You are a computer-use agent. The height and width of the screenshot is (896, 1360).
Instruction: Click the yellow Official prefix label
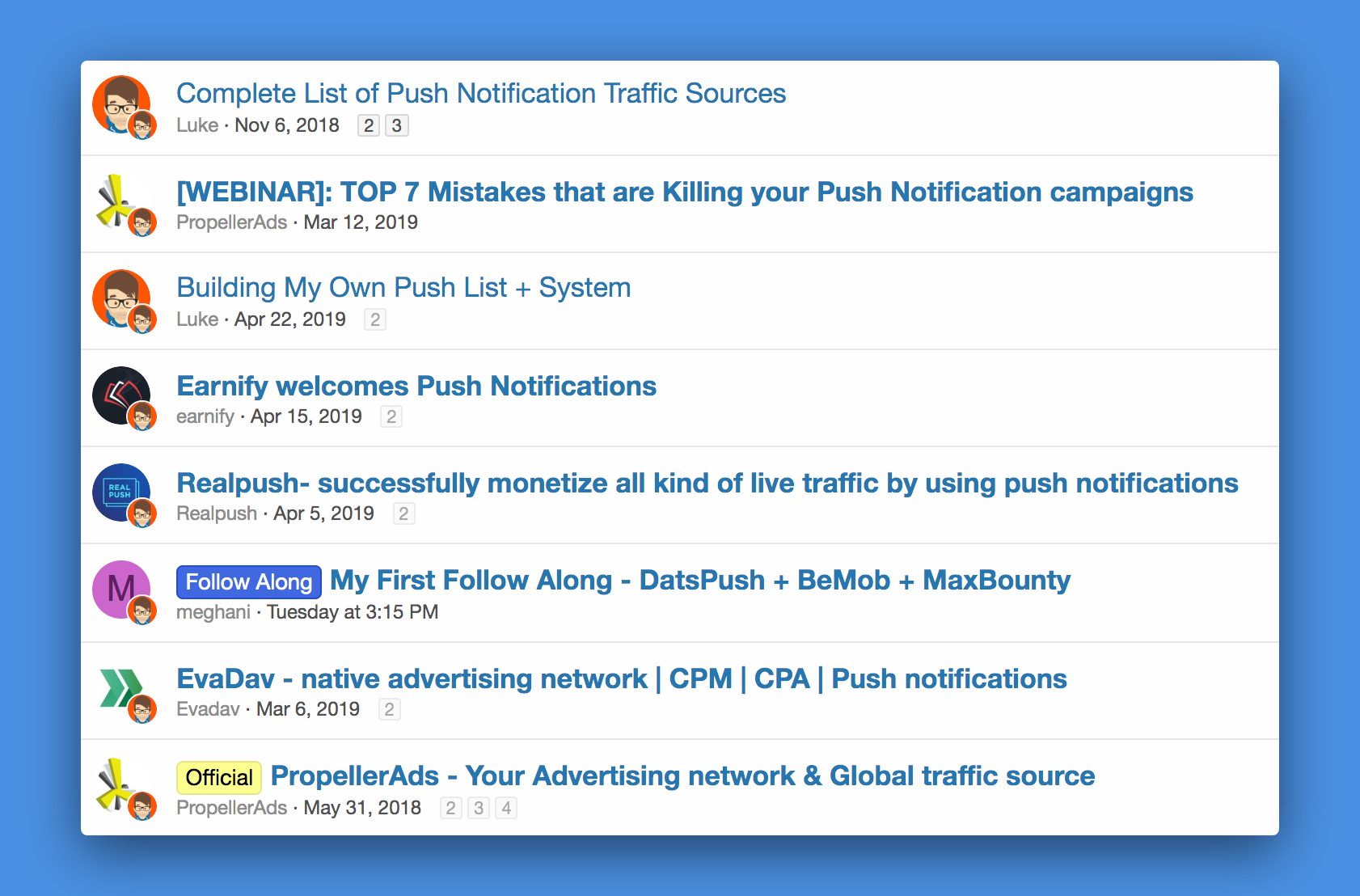[x=219, y=777]
